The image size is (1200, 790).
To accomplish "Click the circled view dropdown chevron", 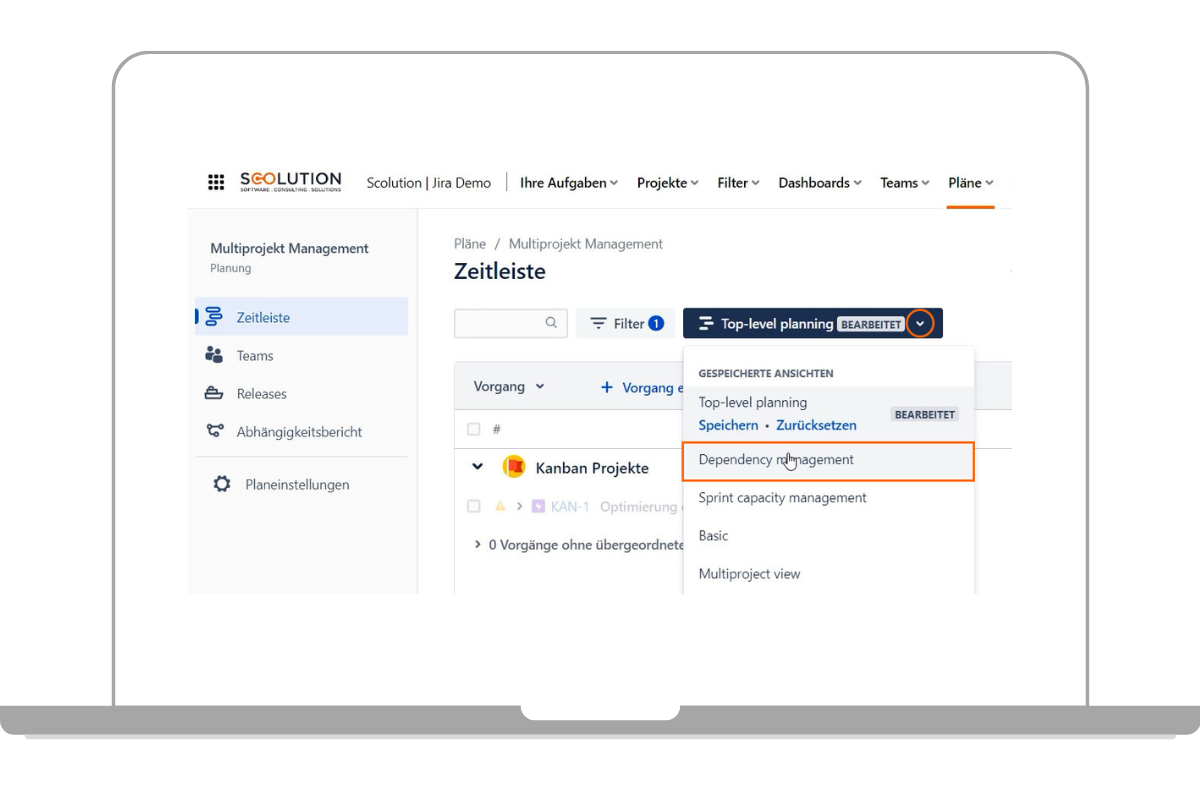I will coord(920,323).
